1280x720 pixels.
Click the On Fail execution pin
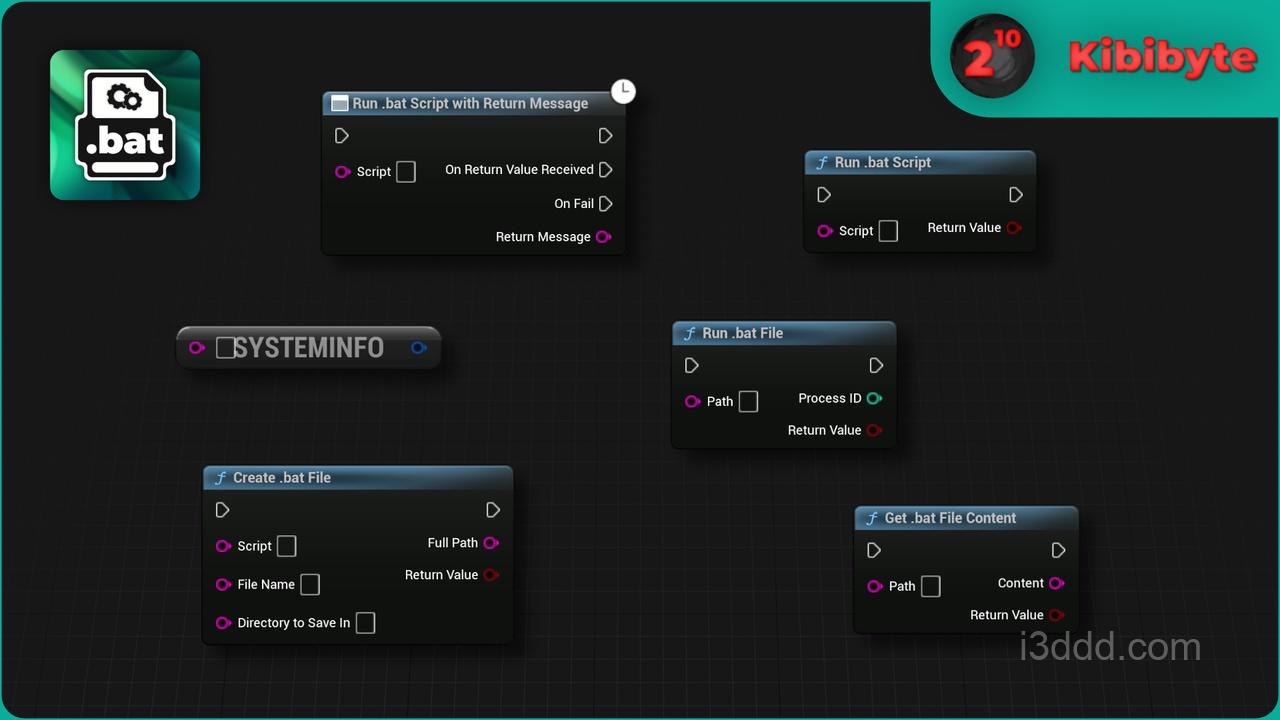pos(605,204)
